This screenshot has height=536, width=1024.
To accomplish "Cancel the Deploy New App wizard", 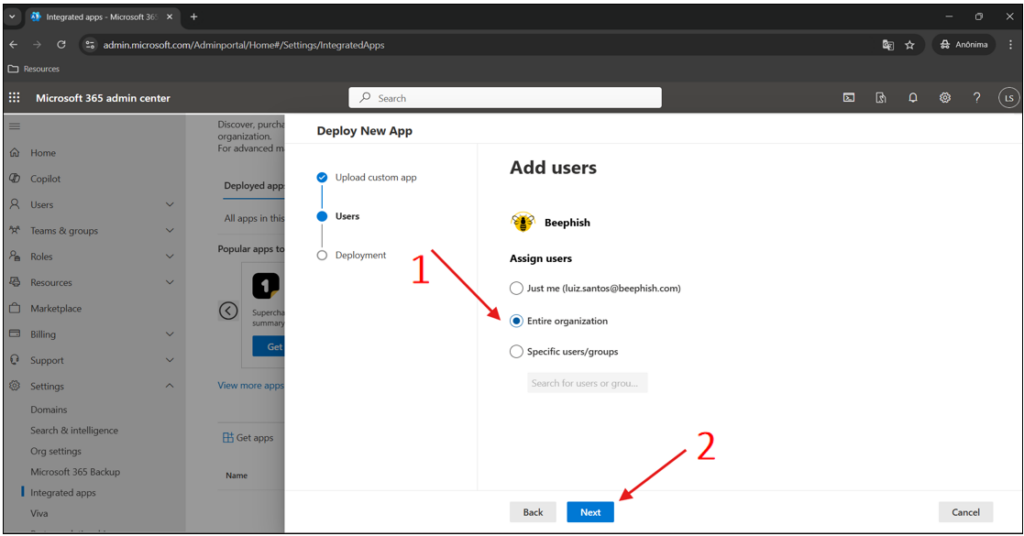I will 965,512.
